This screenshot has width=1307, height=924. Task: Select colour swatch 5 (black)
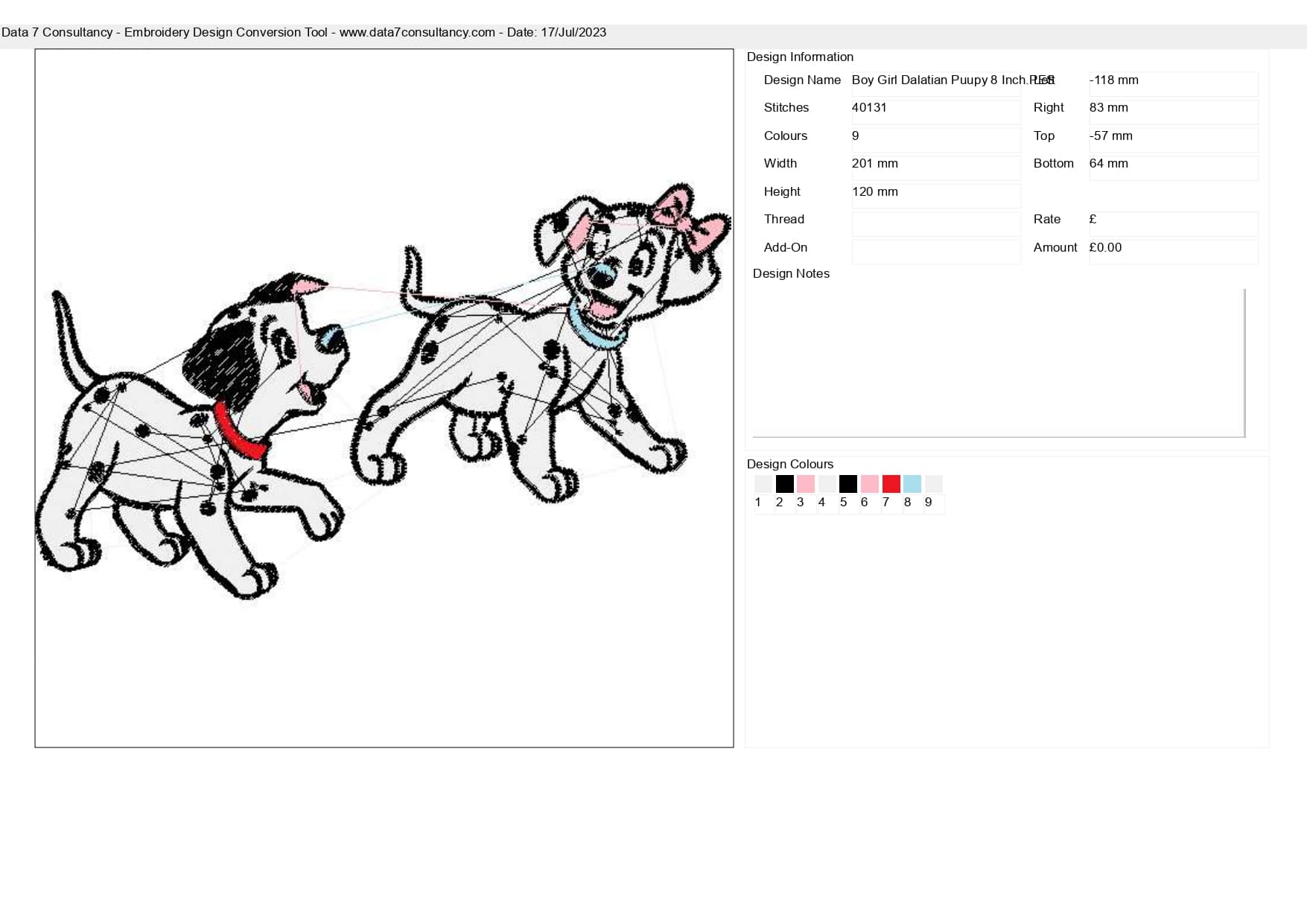click(x=848, y=484)
